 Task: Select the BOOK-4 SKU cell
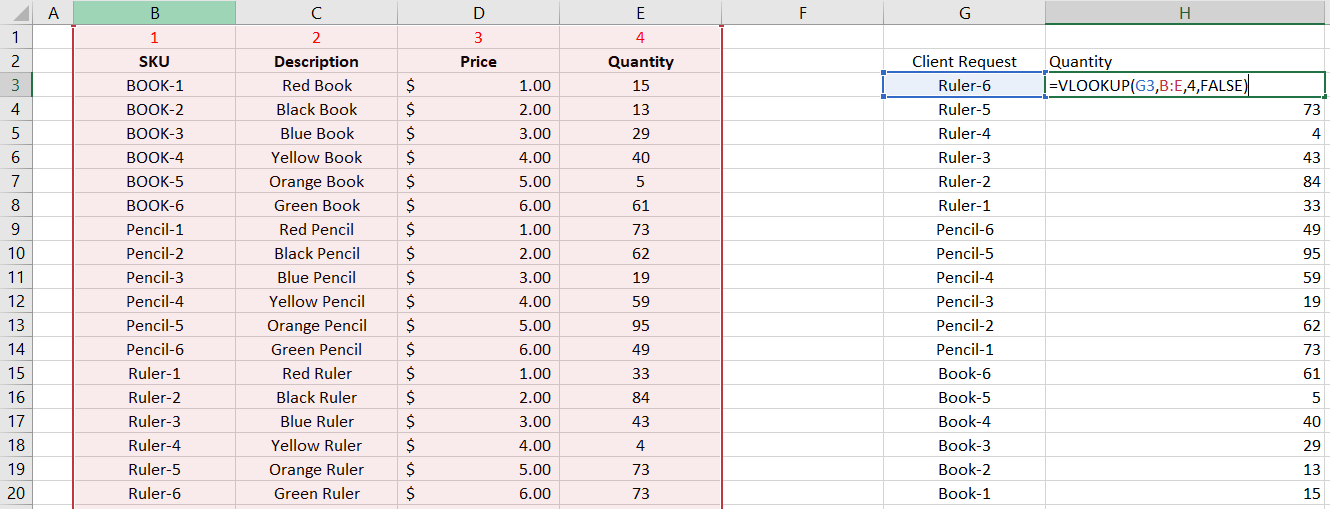click(x=155, y=158)
